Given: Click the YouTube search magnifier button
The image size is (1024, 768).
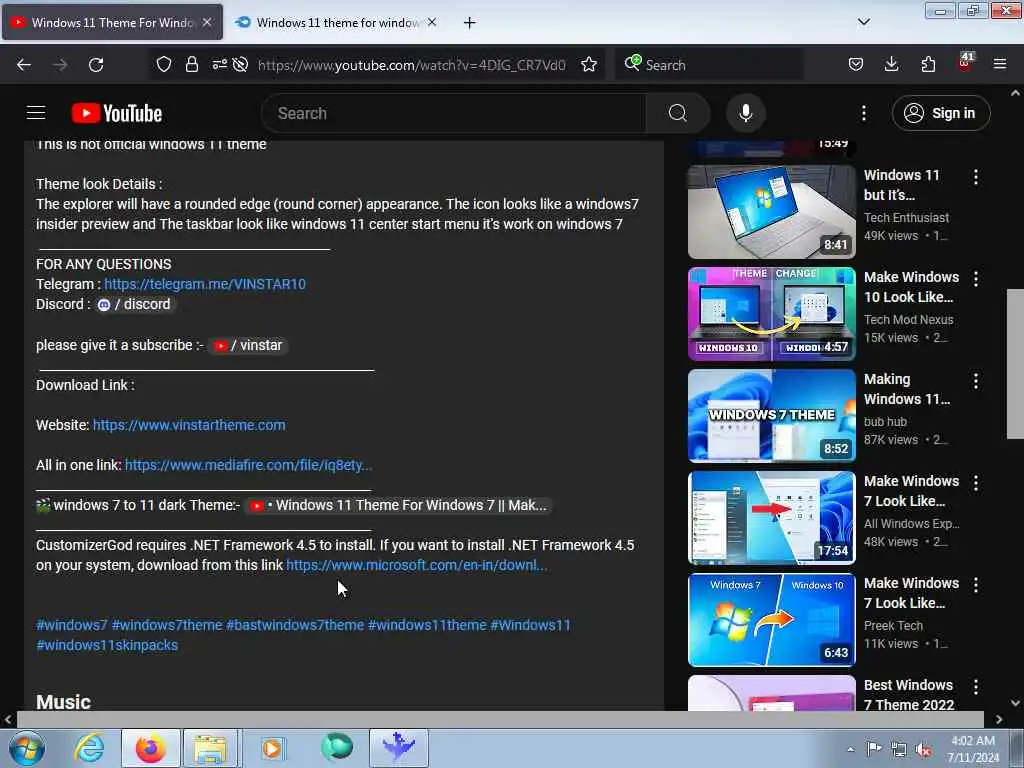Looking at the screenshot, I should click(678, 113).
